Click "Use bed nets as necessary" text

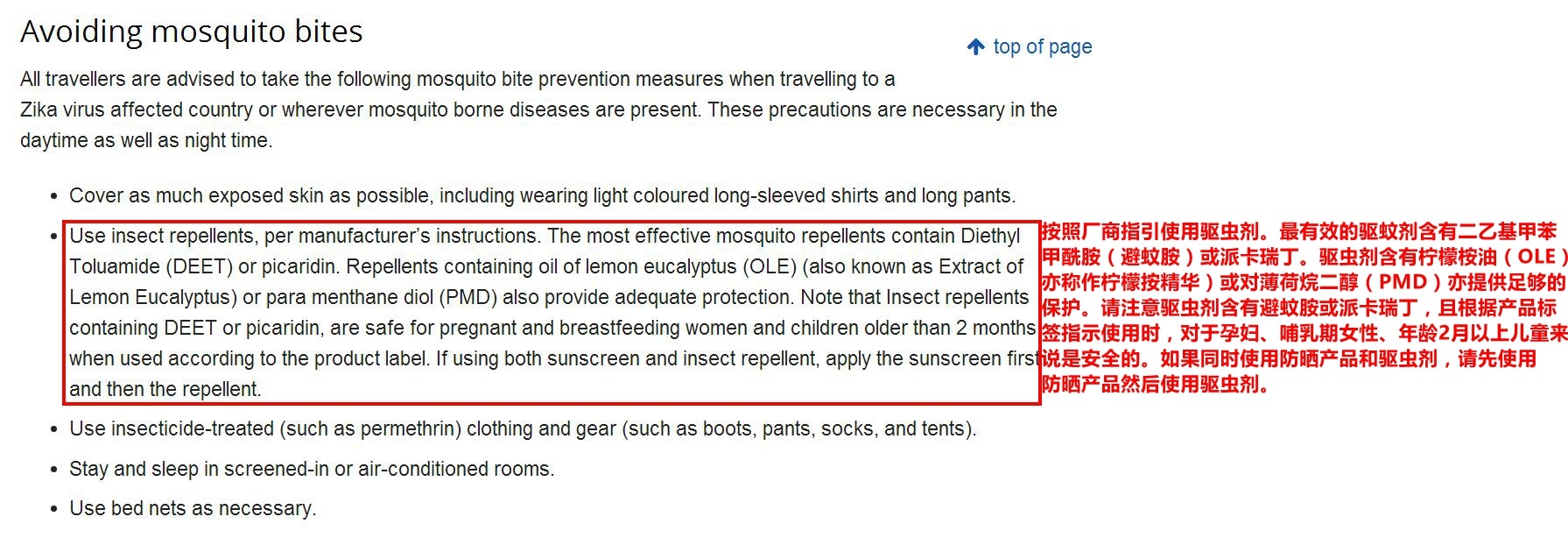192,508
